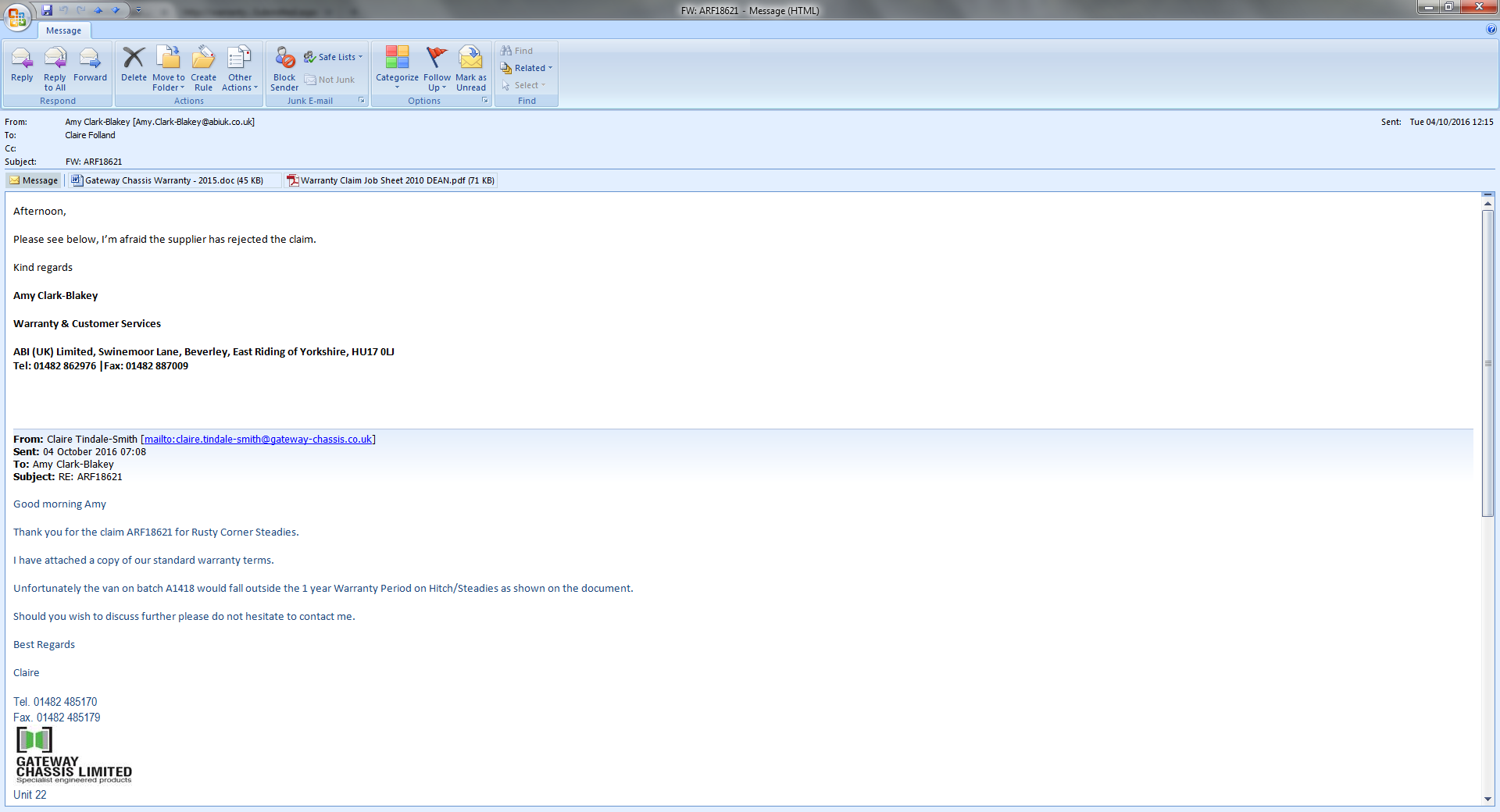Open the Office button menu
Viewport: 1500px width, 812px height.
click(x=17, y=16)
